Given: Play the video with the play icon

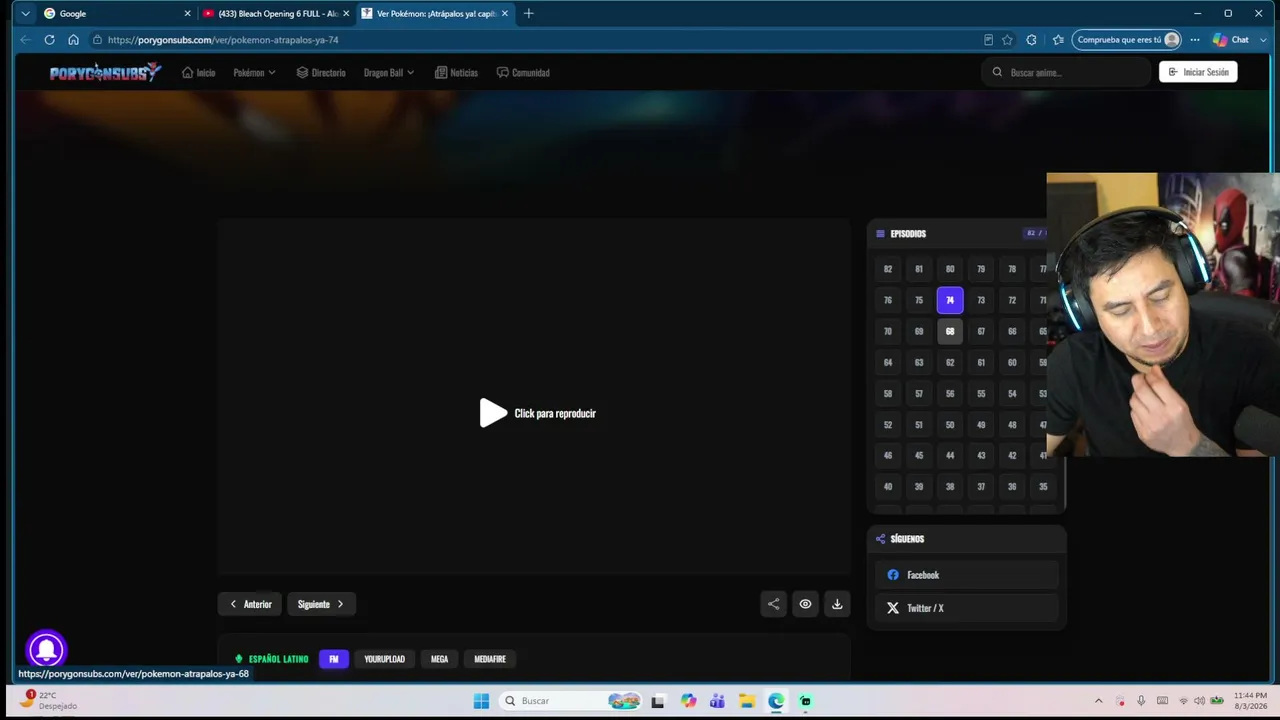Looking at the screenshot, I should [x=493, y=413].
